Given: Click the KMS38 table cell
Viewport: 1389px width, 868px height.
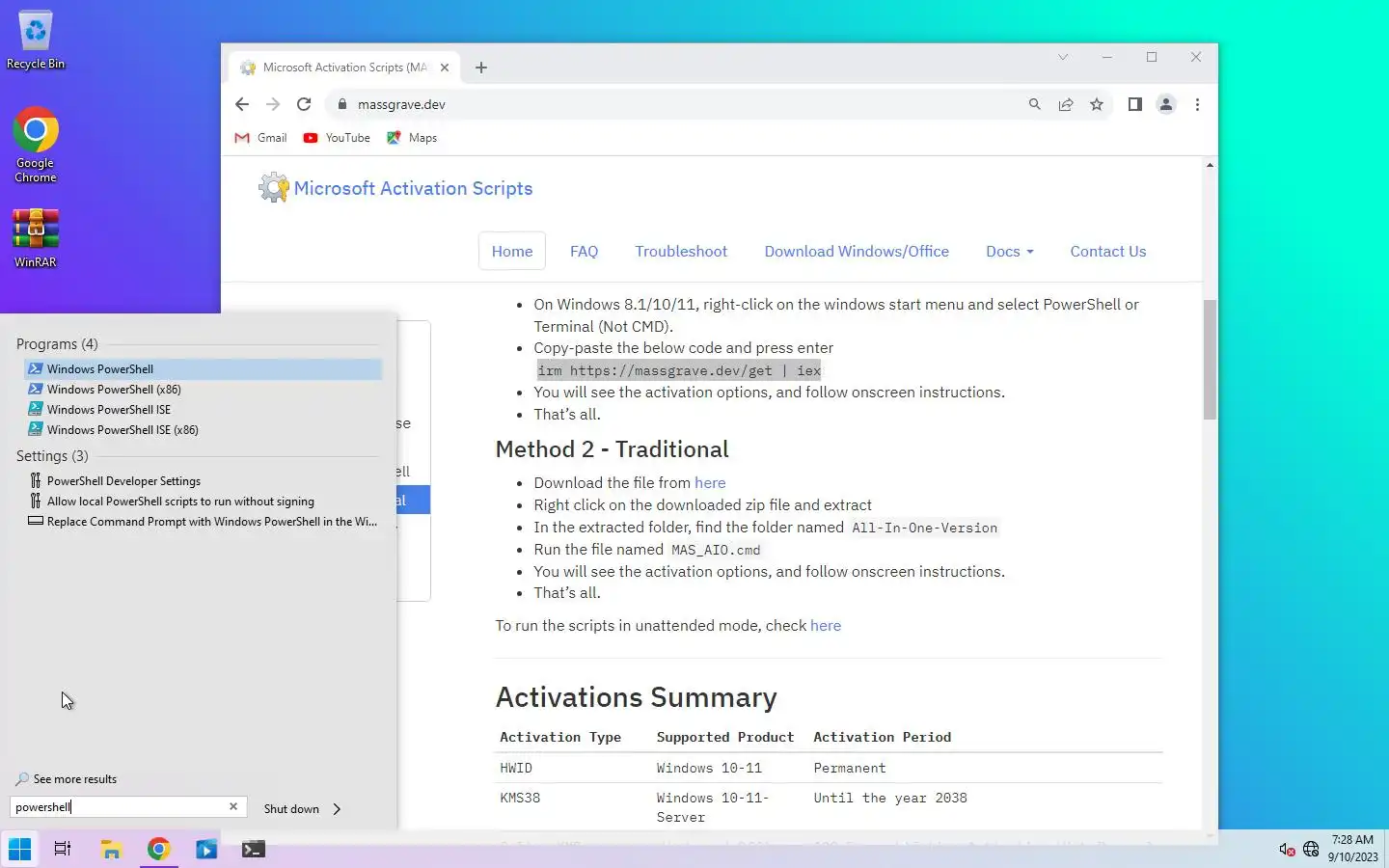Looking at the screenshot, I should 520,798.
